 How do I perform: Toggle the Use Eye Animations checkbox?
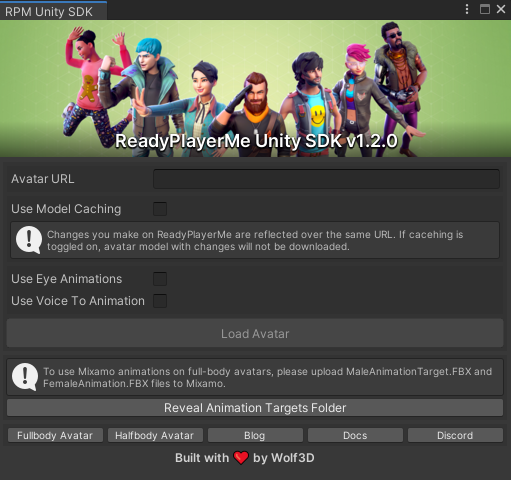pyautogui.click(x=160, y=279)
